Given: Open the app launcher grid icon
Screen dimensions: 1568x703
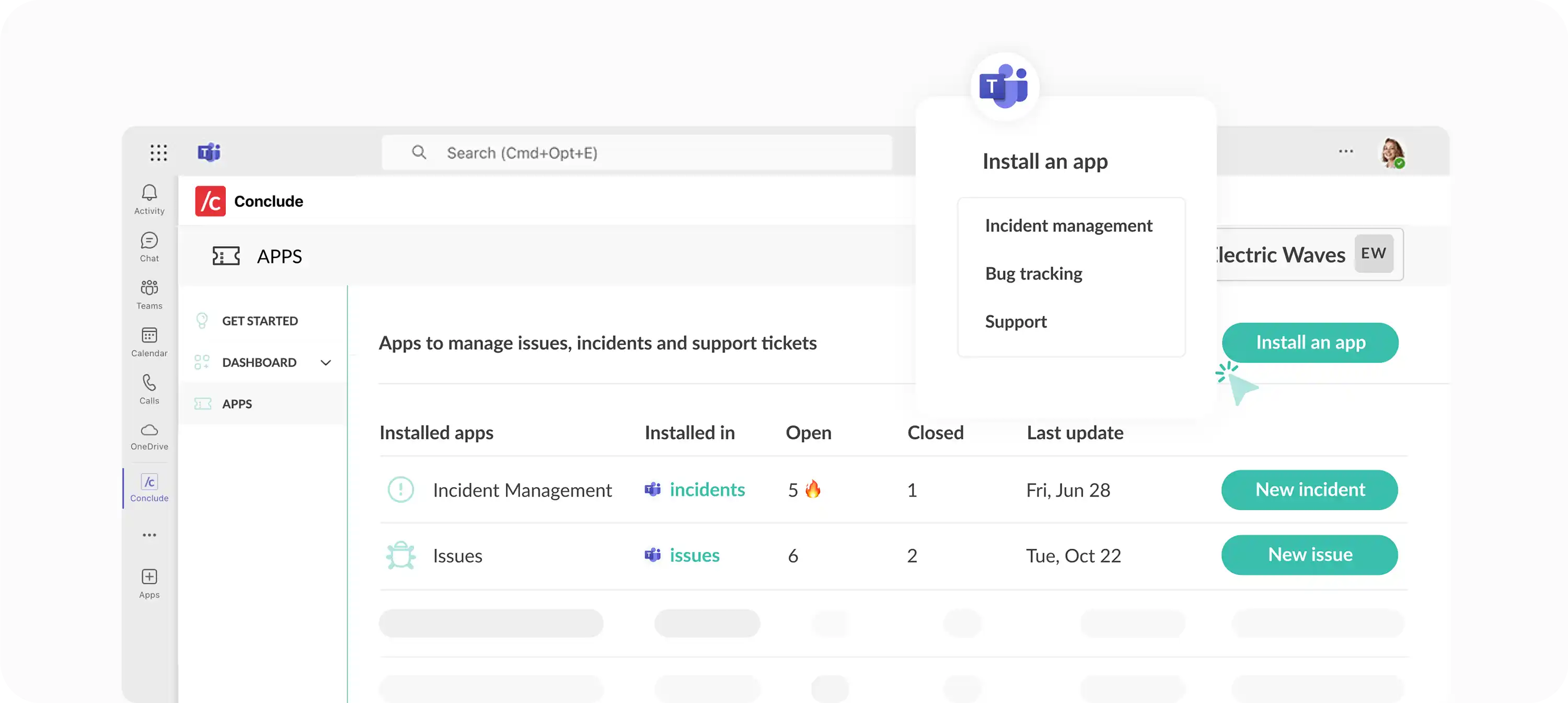Looking at the screenshot, I should coord(158,152).
